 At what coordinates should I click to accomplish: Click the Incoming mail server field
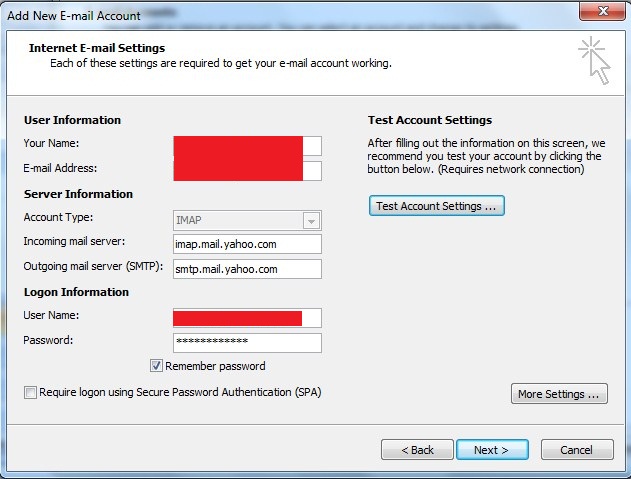click(x=247, y=244)
